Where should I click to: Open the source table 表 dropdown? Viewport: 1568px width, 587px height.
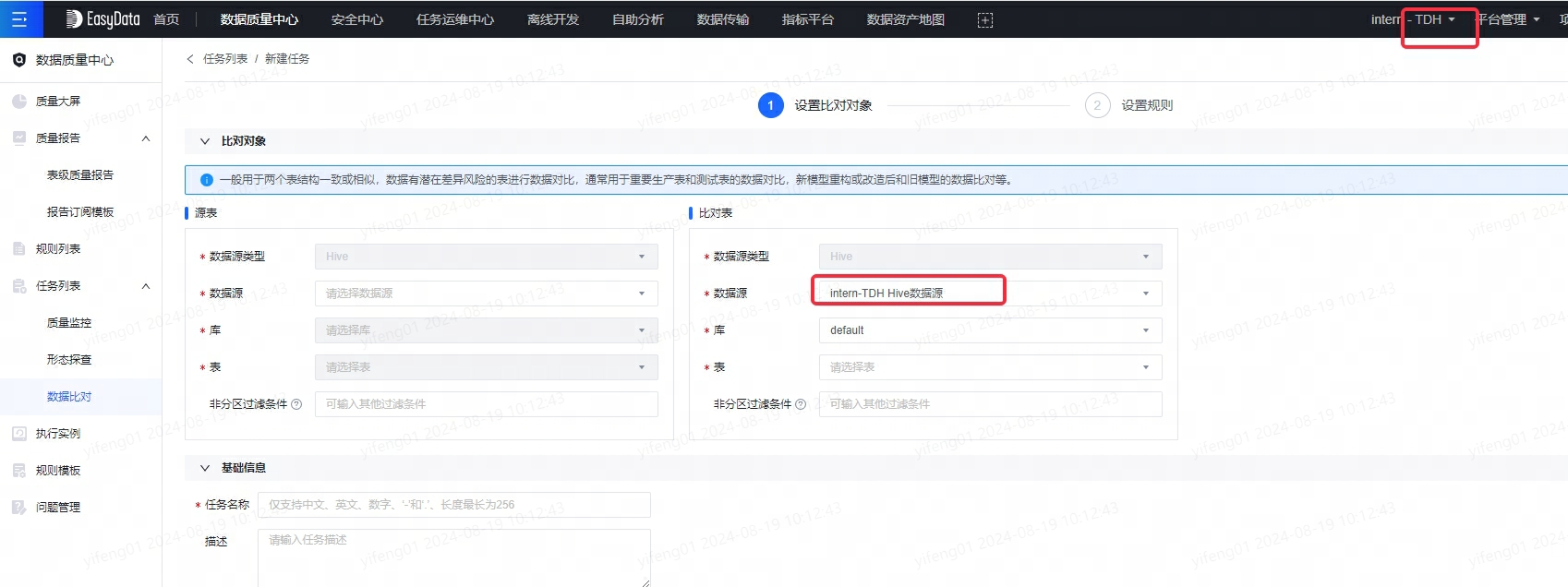tap(487, 367)
